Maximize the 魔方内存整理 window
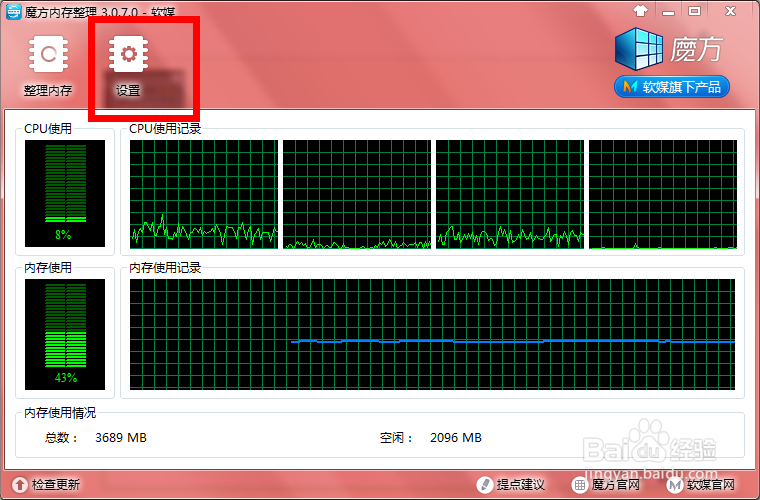760x500 pixels. [695, 11]
